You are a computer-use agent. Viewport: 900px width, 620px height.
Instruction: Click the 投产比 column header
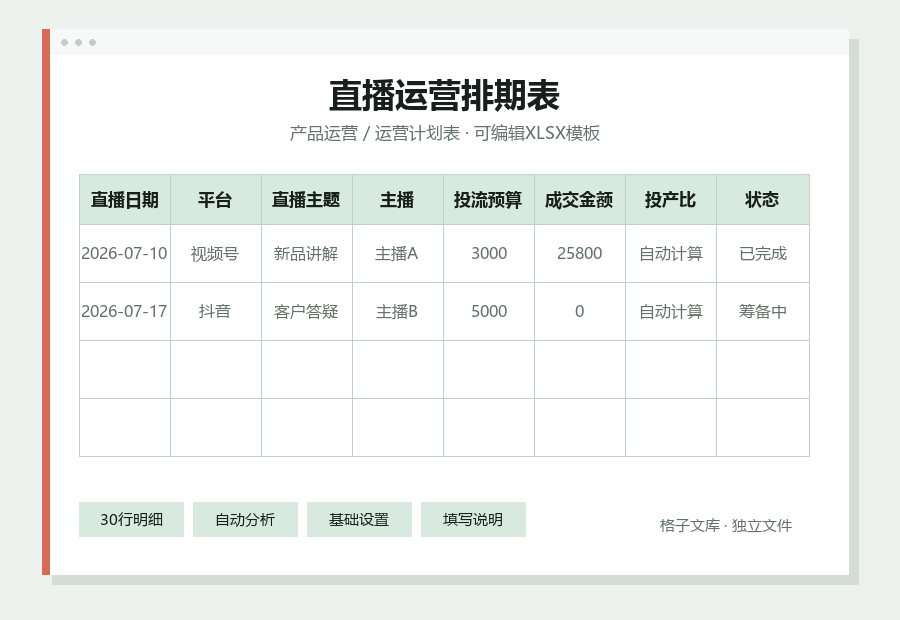coord(671,200)
